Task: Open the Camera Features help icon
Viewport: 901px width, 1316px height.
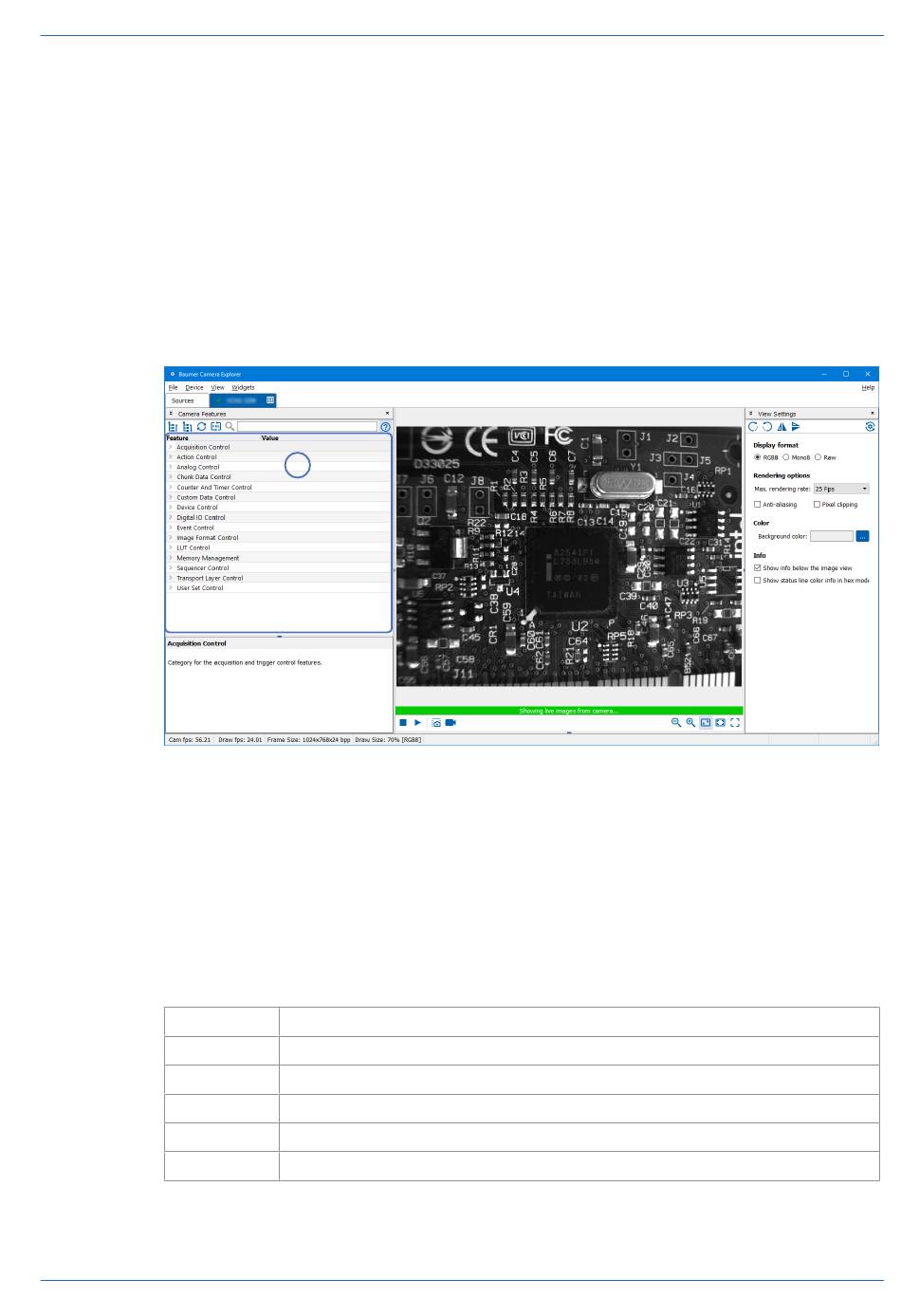Action: [x=385, y=427]
